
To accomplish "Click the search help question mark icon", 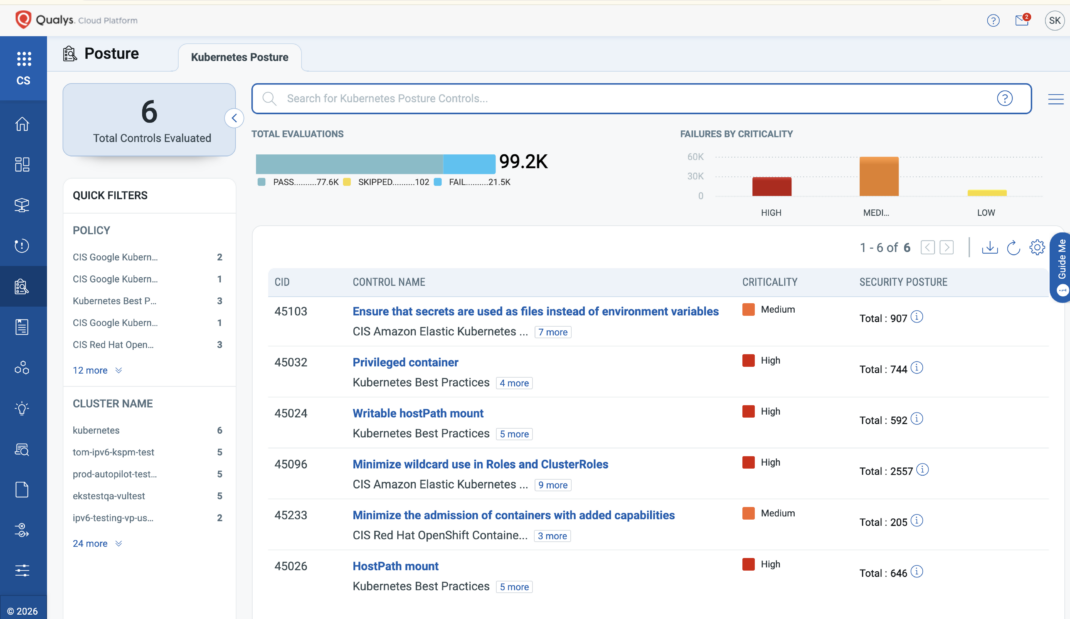I will tap(1004, 98).
